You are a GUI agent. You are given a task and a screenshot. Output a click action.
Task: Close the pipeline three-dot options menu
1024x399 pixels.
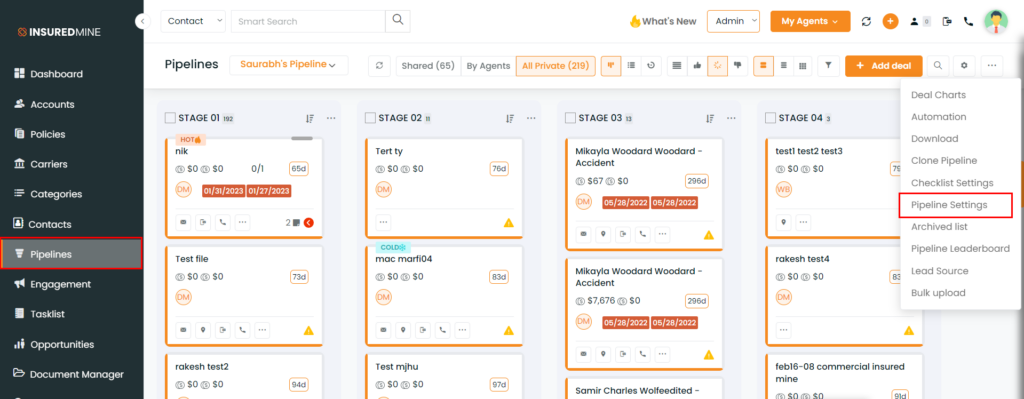[x=991, y=65]
